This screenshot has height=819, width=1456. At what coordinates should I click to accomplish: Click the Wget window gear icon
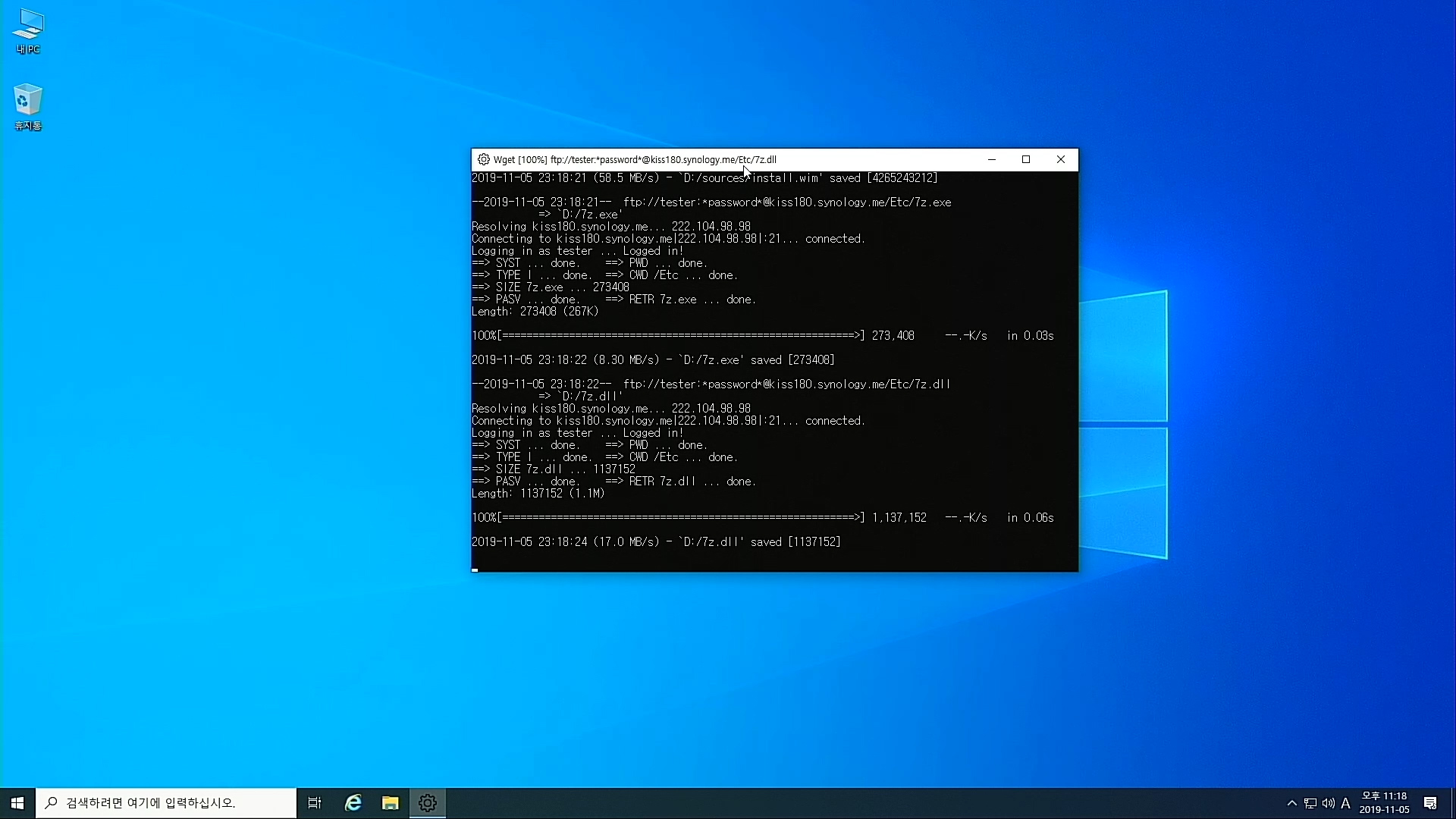coord(483,159)
